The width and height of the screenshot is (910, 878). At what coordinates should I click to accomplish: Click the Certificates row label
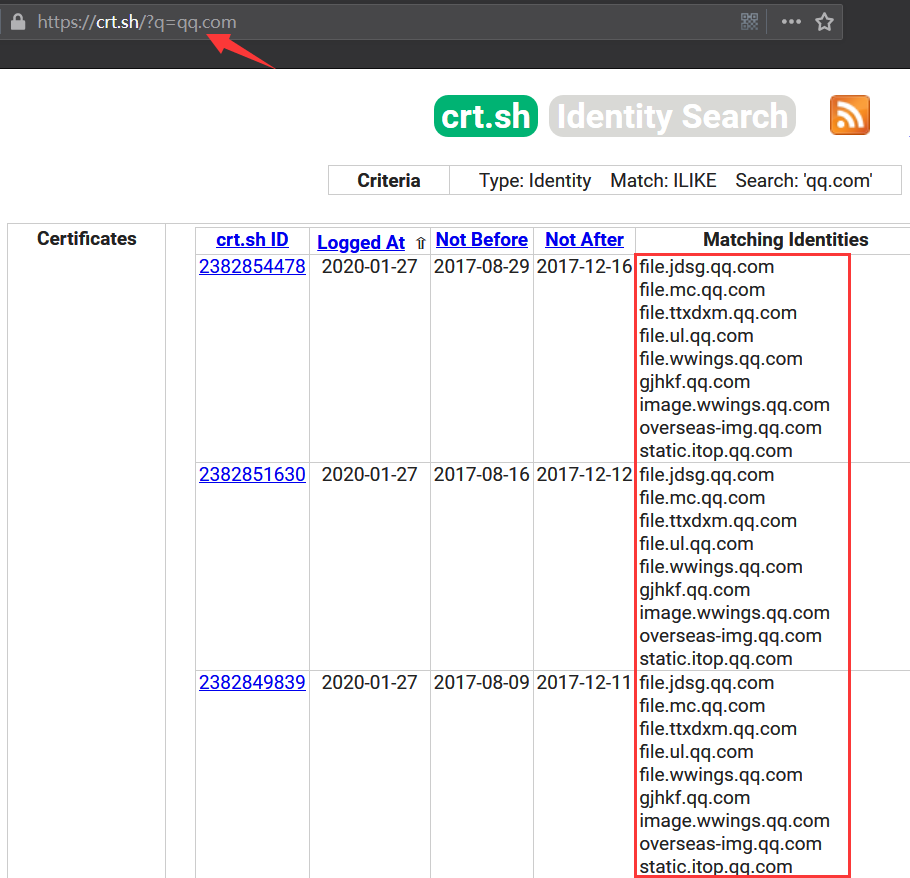(86, 239)
